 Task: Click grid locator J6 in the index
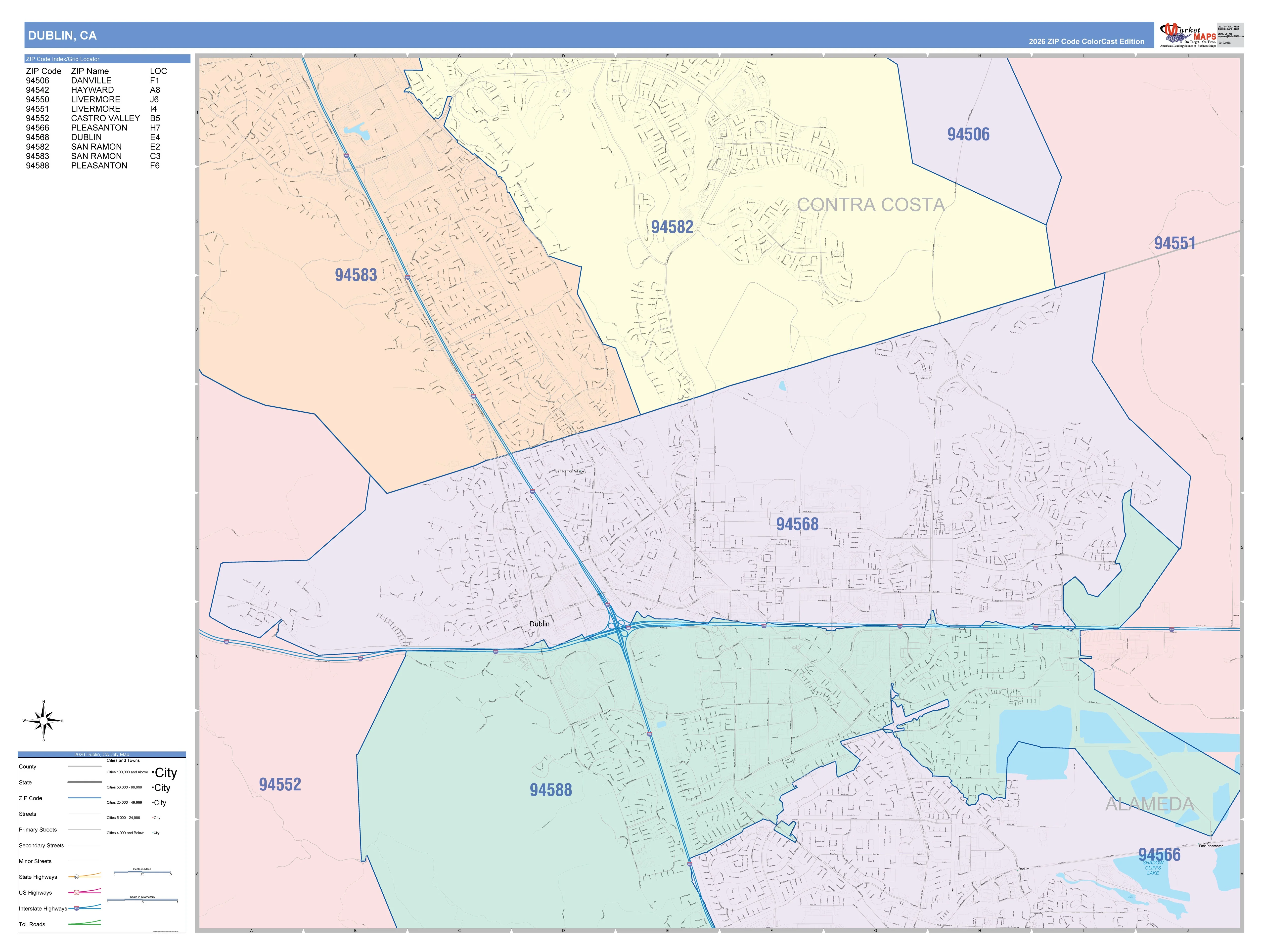pos(155,99)
